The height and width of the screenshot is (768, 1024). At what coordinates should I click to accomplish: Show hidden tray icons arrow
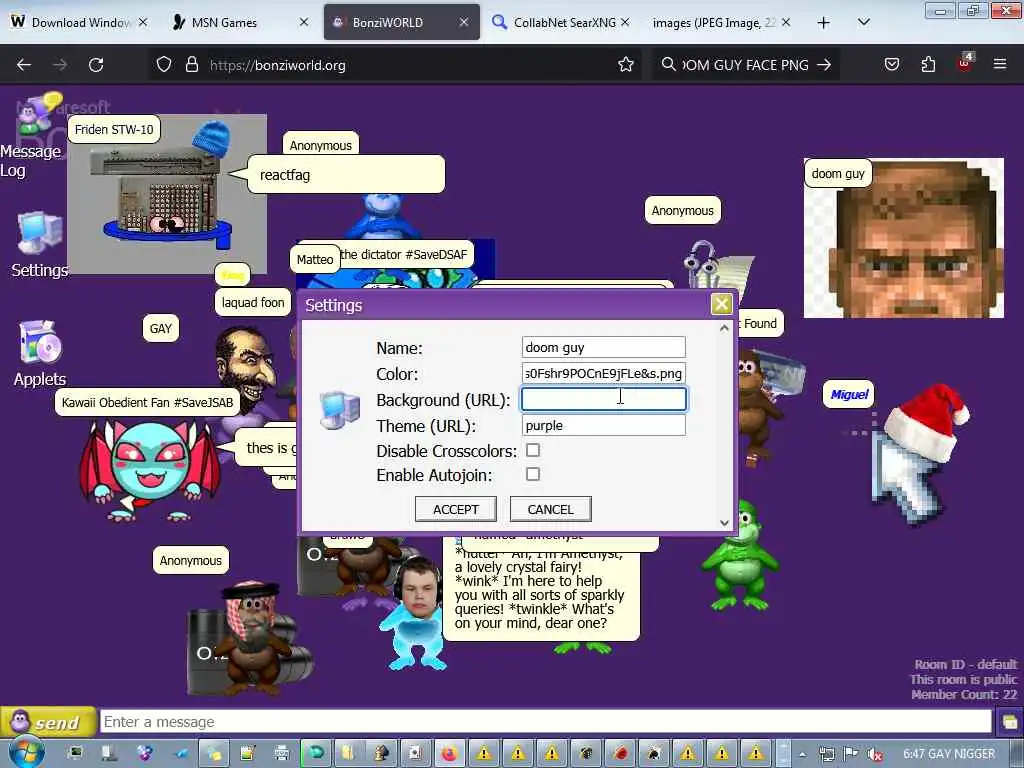[x=802, y=755]
